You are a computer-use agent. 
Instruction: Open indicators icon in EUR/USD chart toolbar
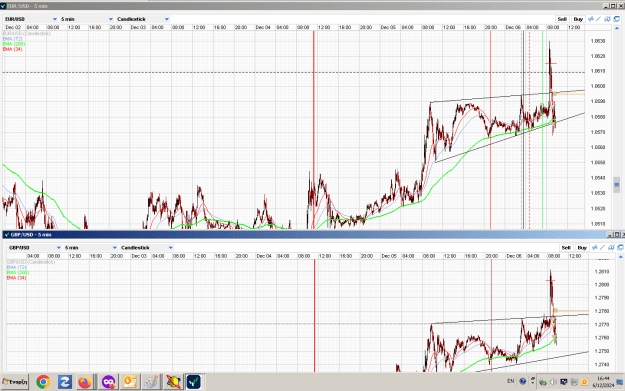coord(591,19)
